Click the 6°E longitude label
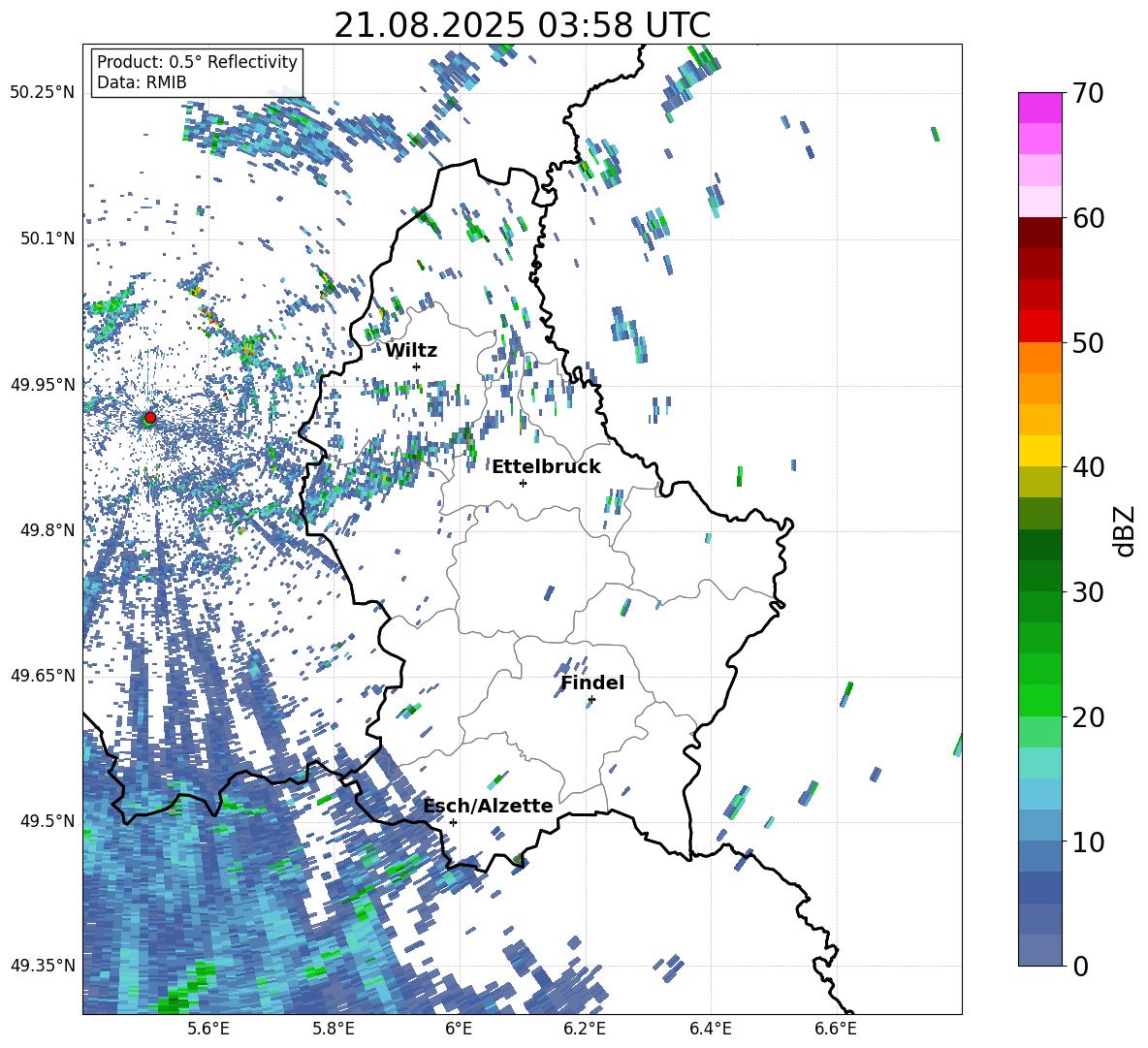1148x1048 pixels. pyautogui.click(x=459, y=1029)
